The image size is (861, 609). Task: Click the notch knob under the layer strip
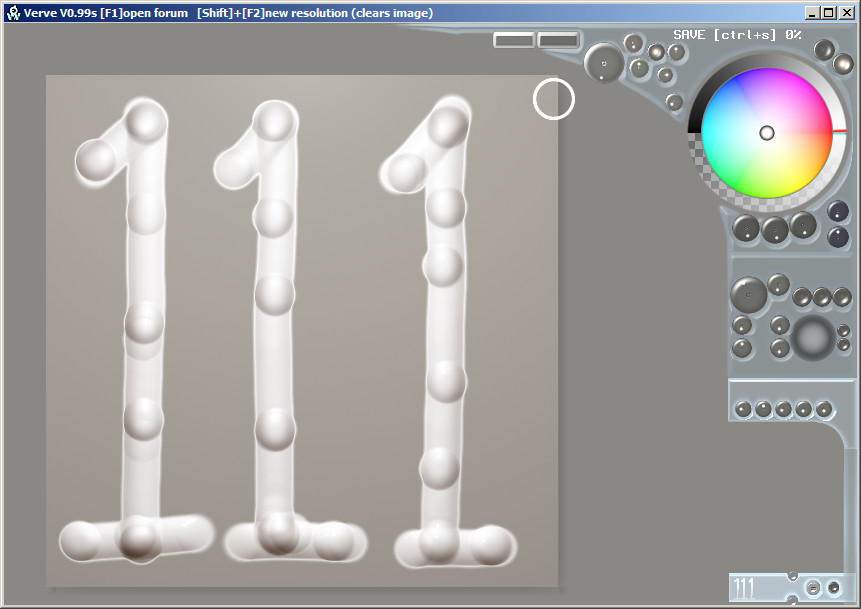(x=792, y=599)
